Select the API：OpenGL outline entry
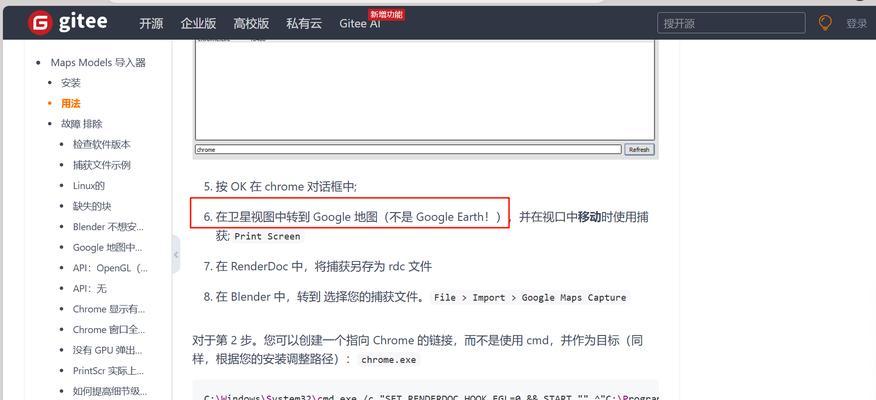Image resolution: width=876 pixels, height=400 pixels. [110, 268]
